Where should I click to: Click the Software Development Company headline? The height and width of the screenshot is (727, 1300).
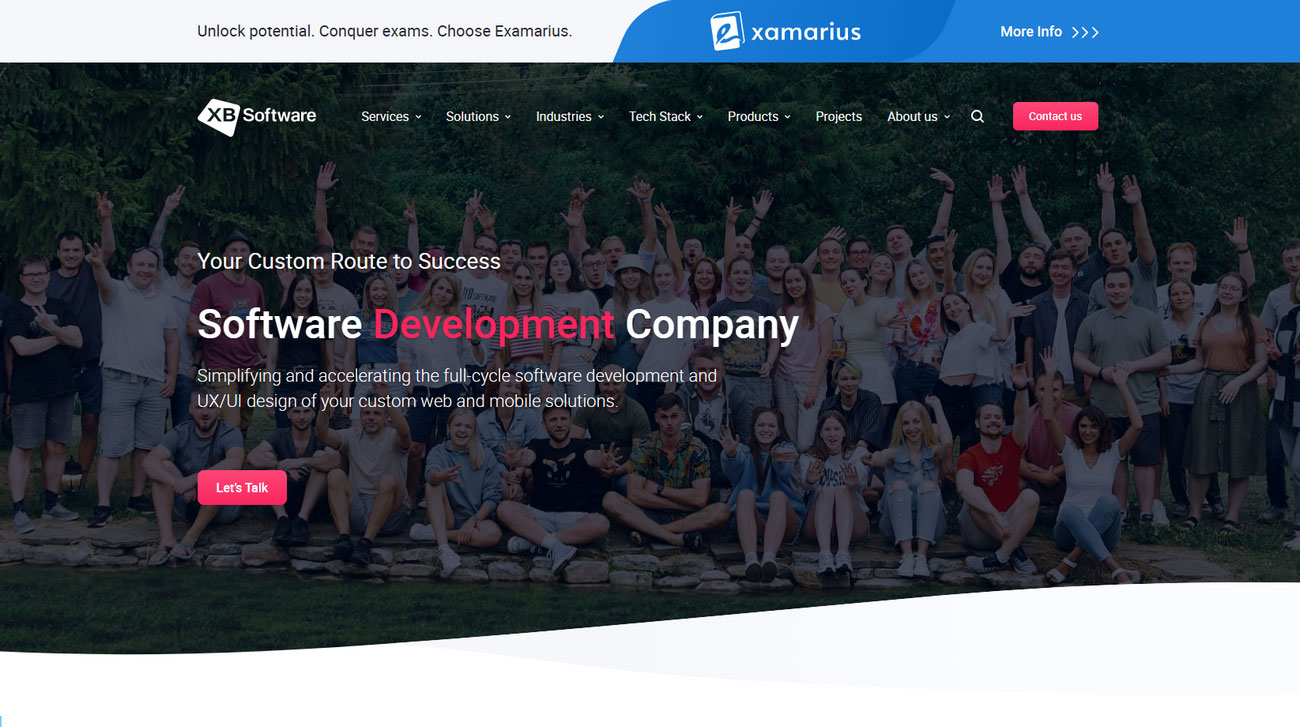497,324
